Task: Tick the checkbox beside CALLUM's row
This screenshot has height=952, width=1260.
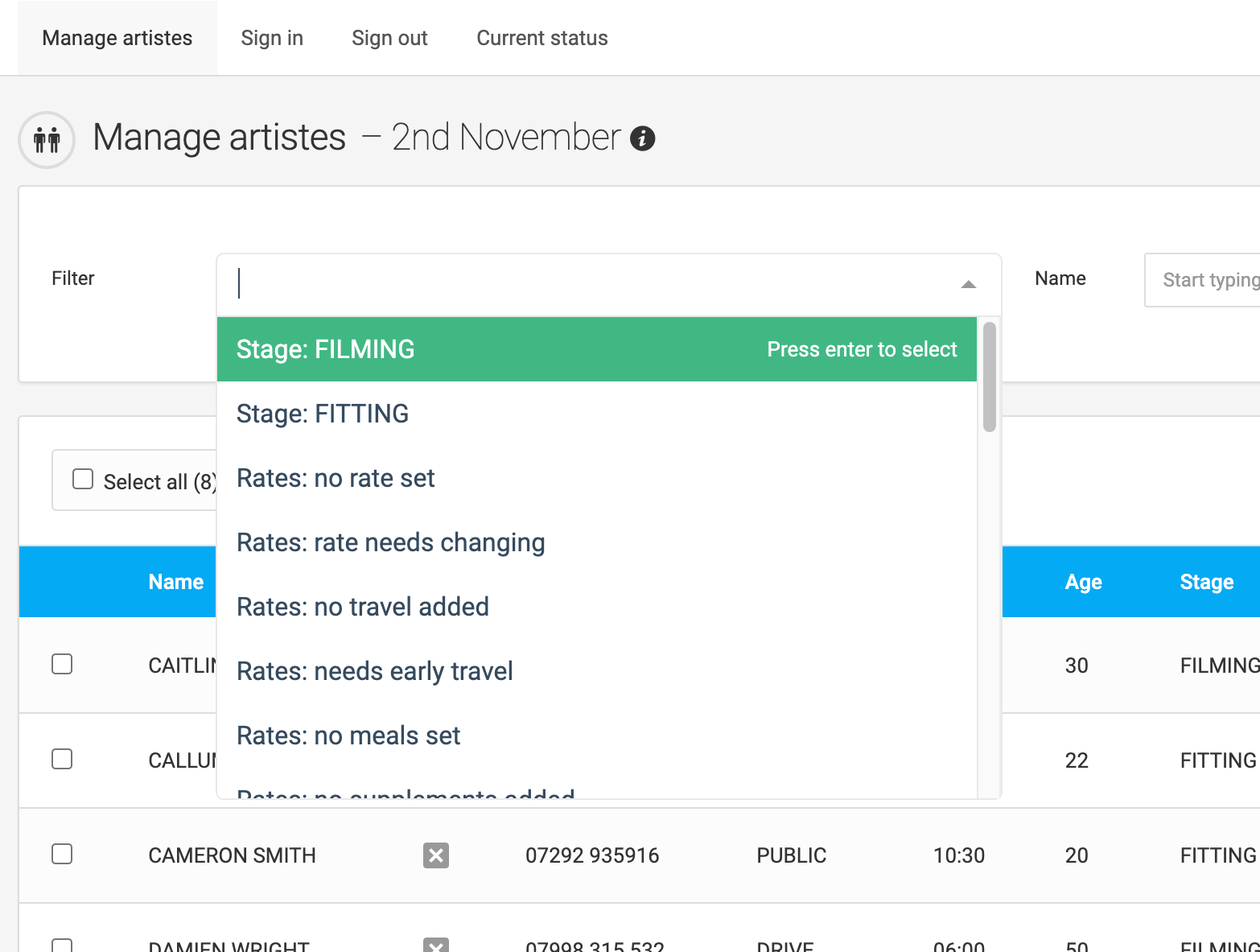Action: (x=62, y=759)
